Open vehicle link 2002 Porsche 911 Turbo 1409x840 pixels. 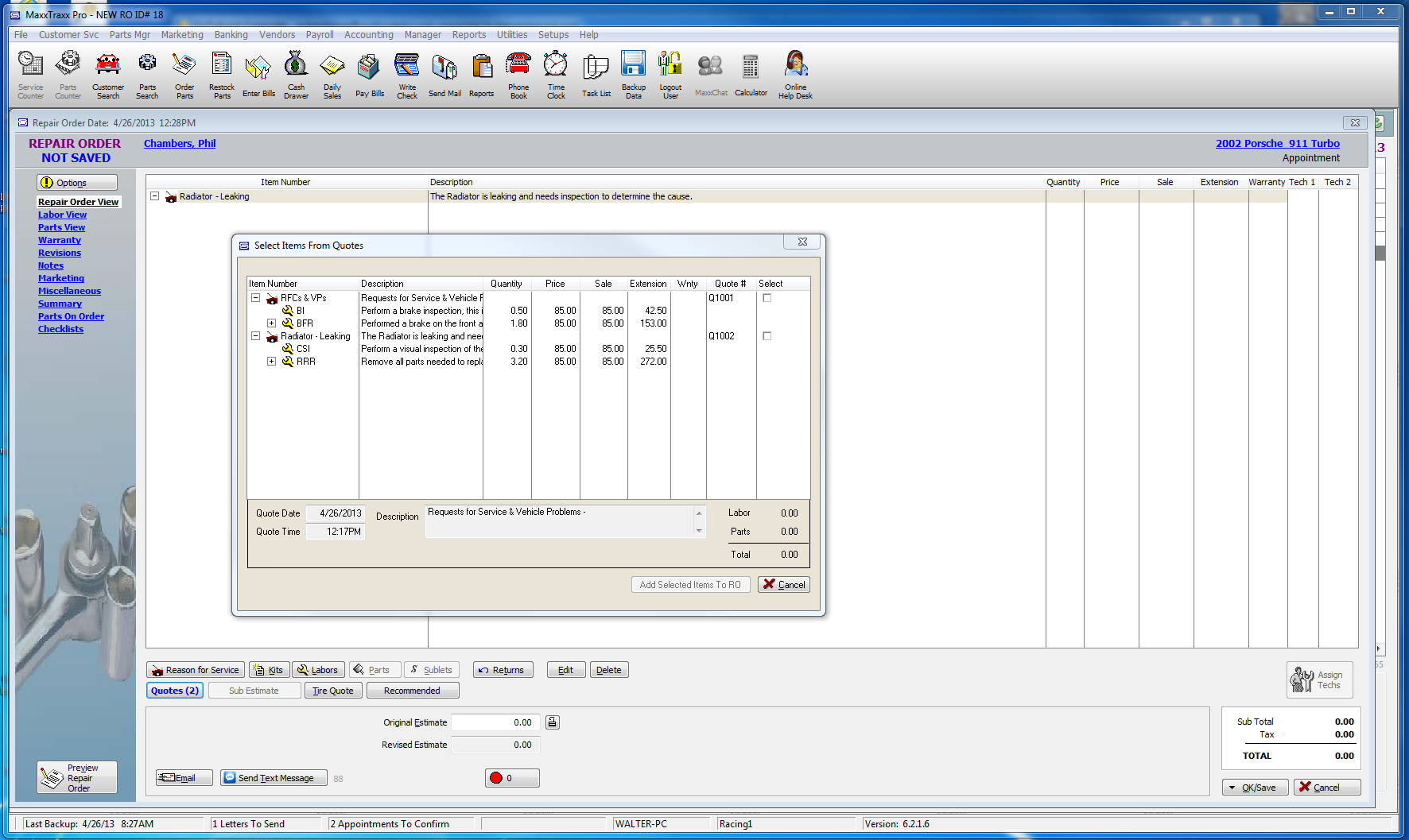(1277, 144)
